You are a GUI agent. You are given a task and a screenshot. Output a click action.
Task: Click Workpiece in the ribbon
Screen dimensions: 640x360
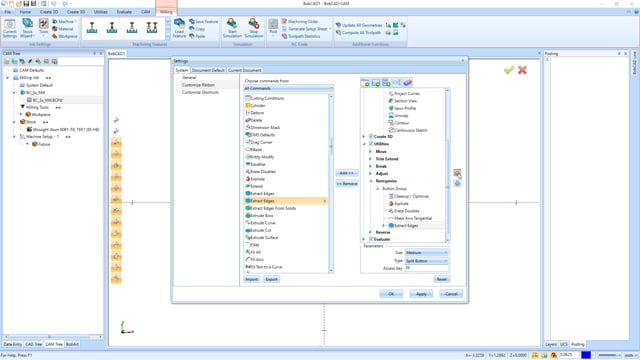(x=65, y=36)
